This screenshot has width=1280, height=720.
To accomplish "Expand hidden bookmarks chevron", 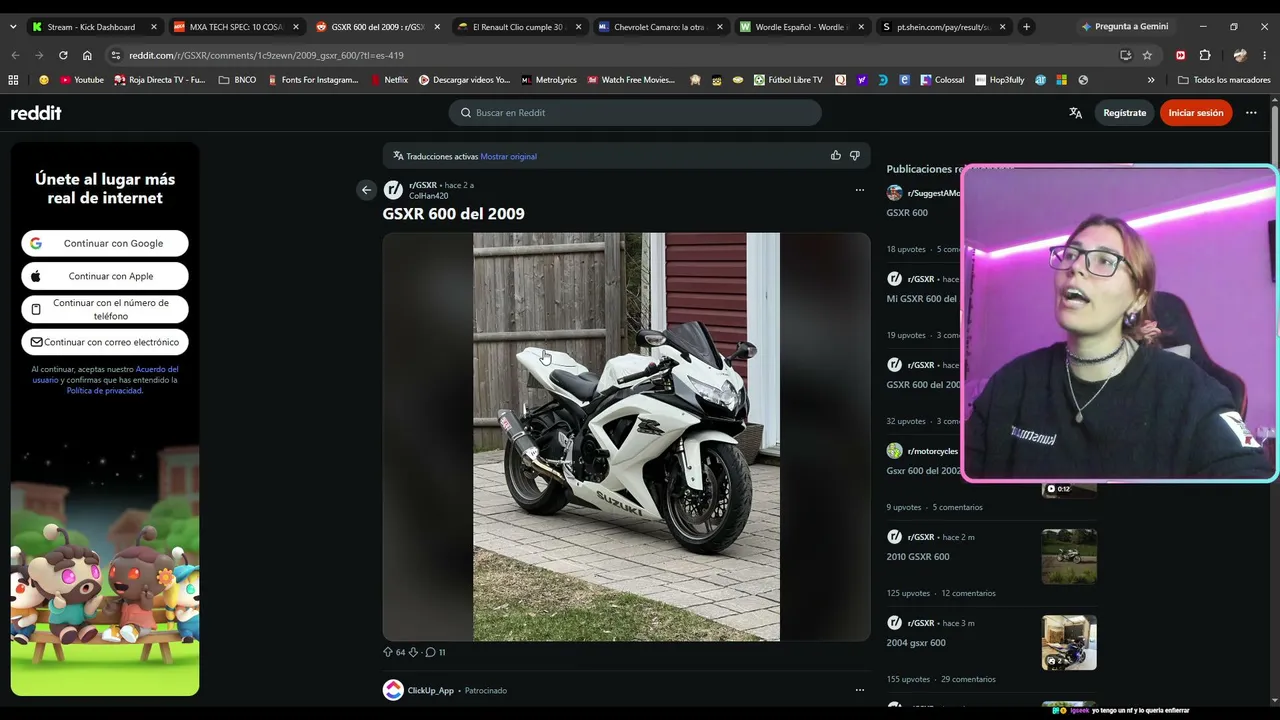I will 1151,80.
